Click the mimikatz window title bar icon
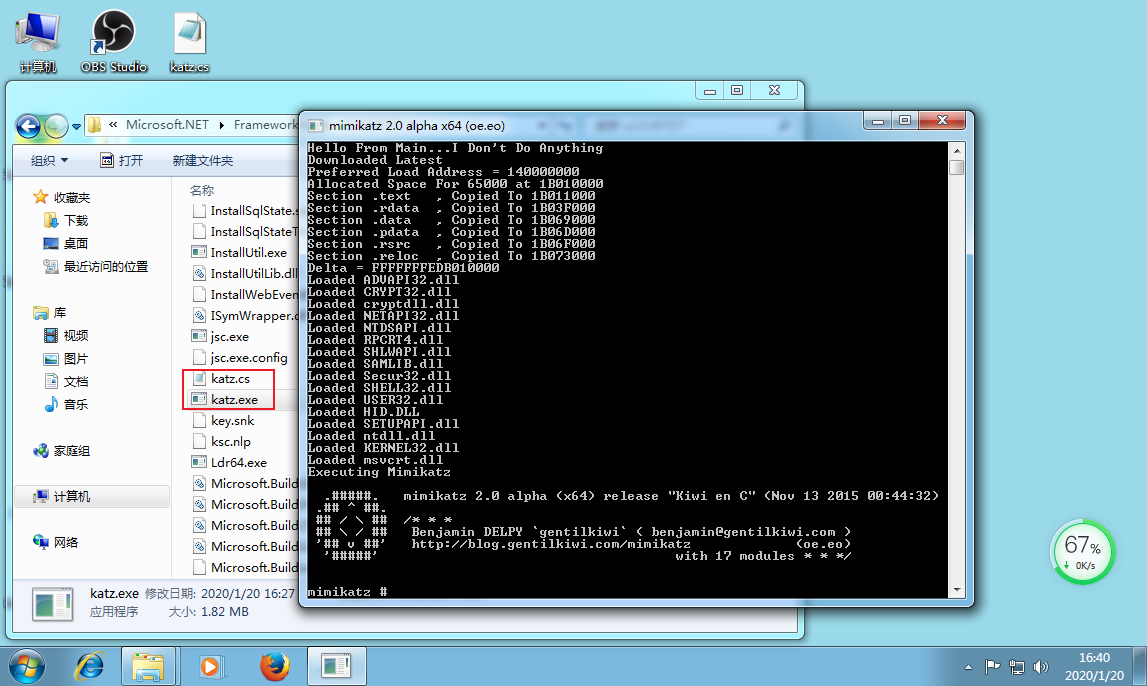The width and height of the screenshot is (1147, 686). click(x=316, y=126)
